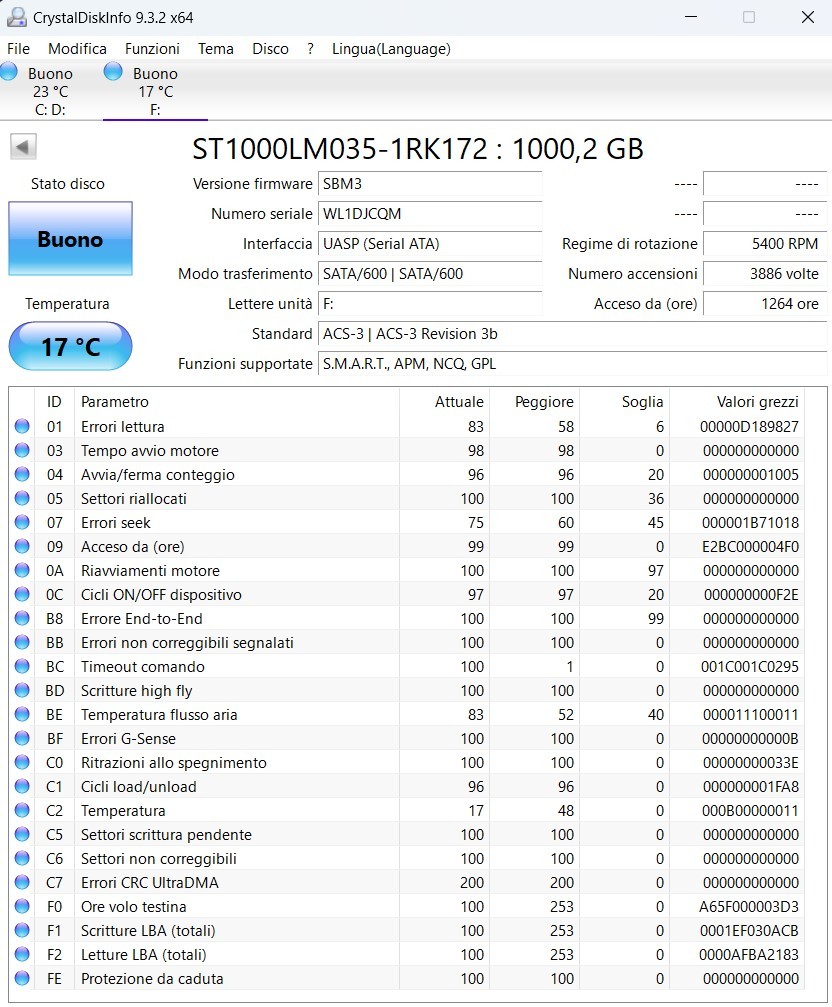This screenshot has width=832, height=1007.
Task: Click the Numero seriale field WL1DJCQM
Action: click(x=430, y=214)
